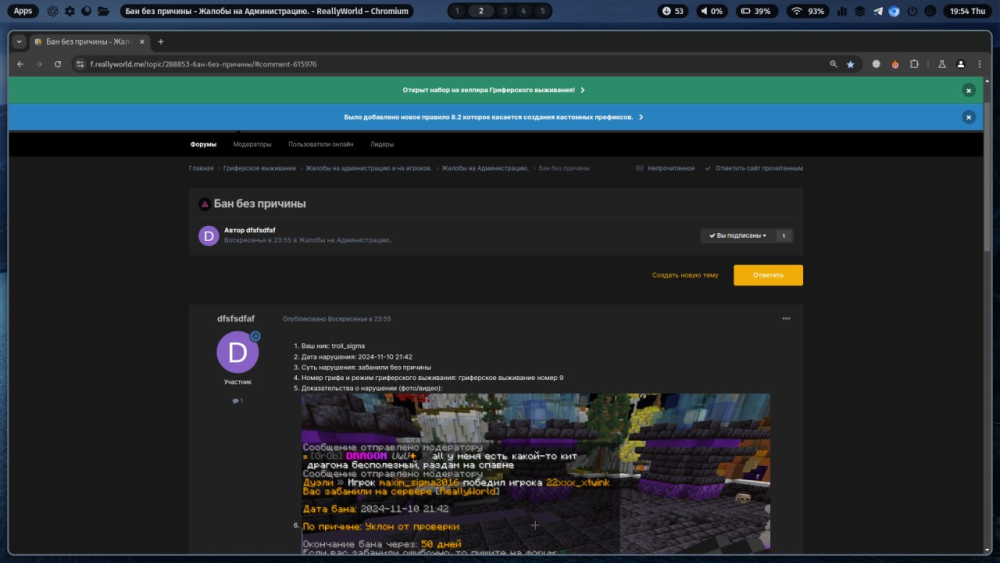Open the battery indicator showing 39%

[x=756, y=11]
